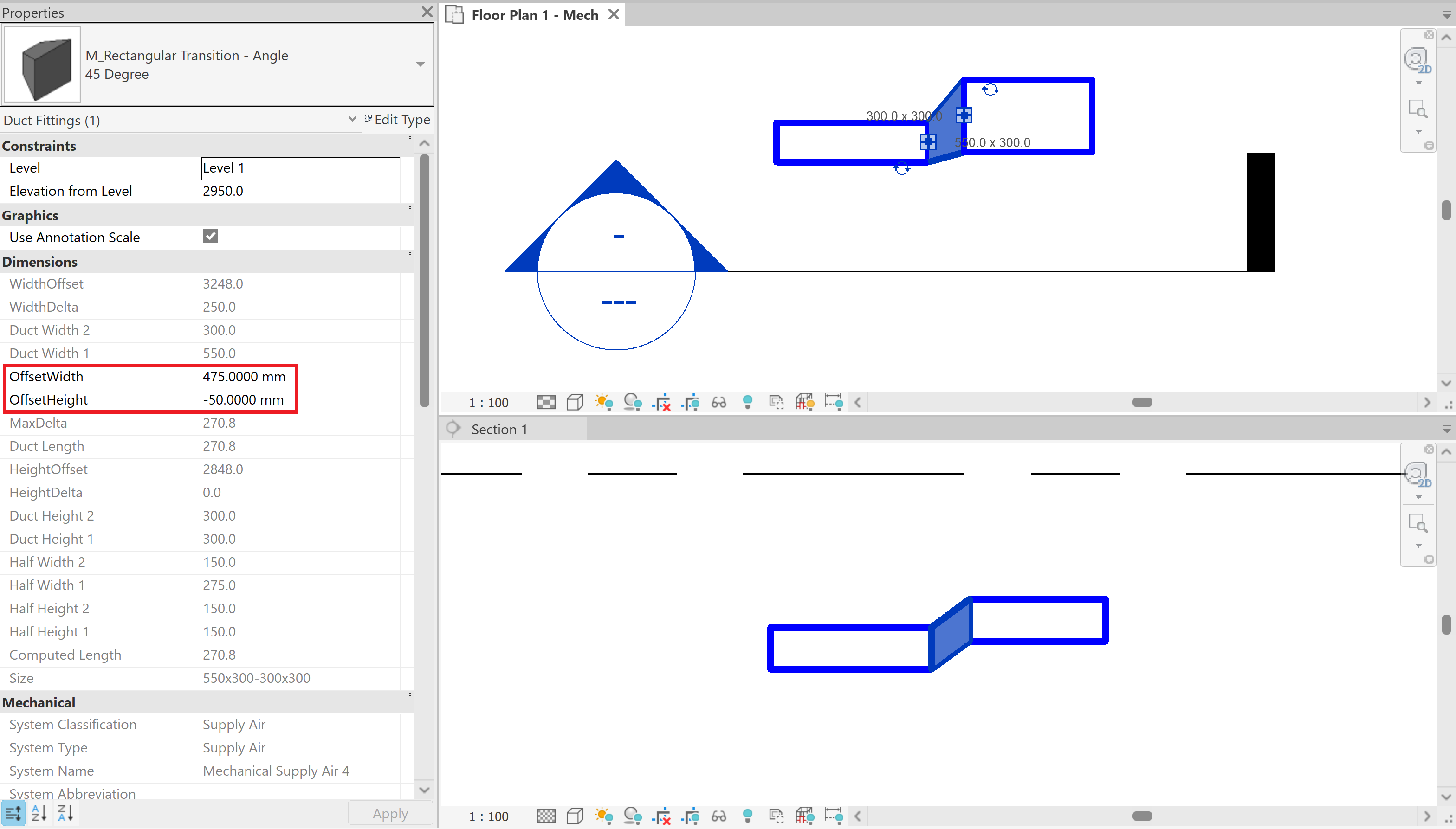The height and width of the screenshot is (829, 1456).
Task: Click 2D navigation wheel in Floor Plan view
Action: click(x=1416, y=59)
